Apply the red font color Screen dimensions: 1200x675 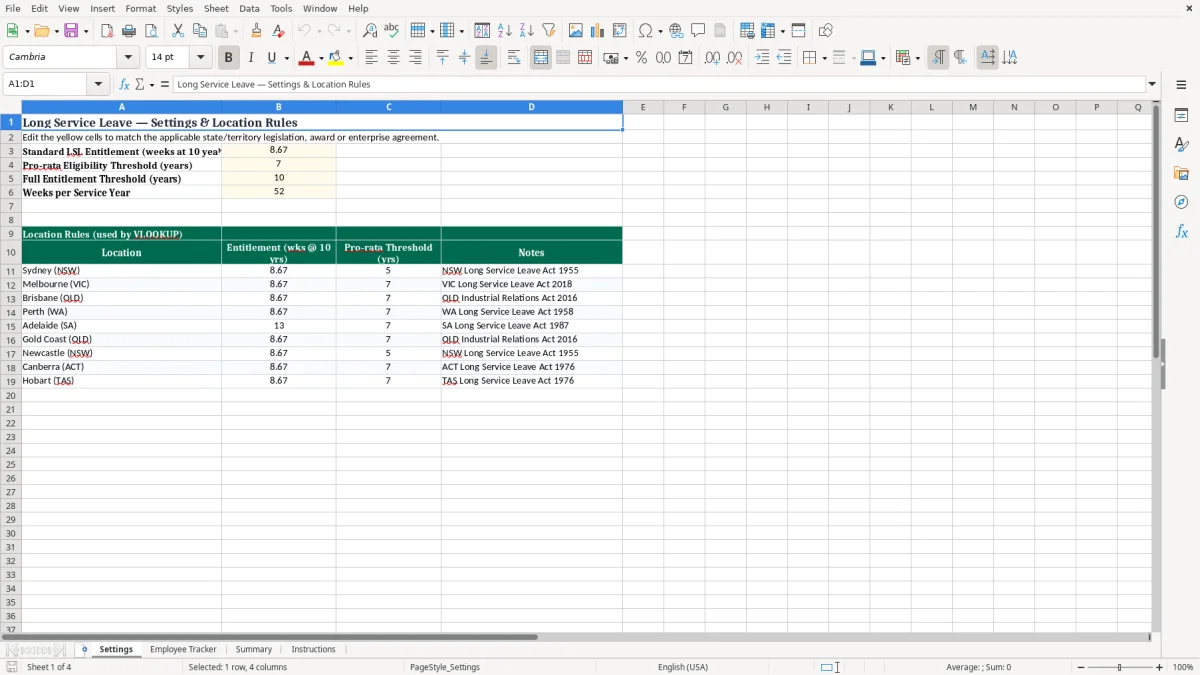coord(307,58)
